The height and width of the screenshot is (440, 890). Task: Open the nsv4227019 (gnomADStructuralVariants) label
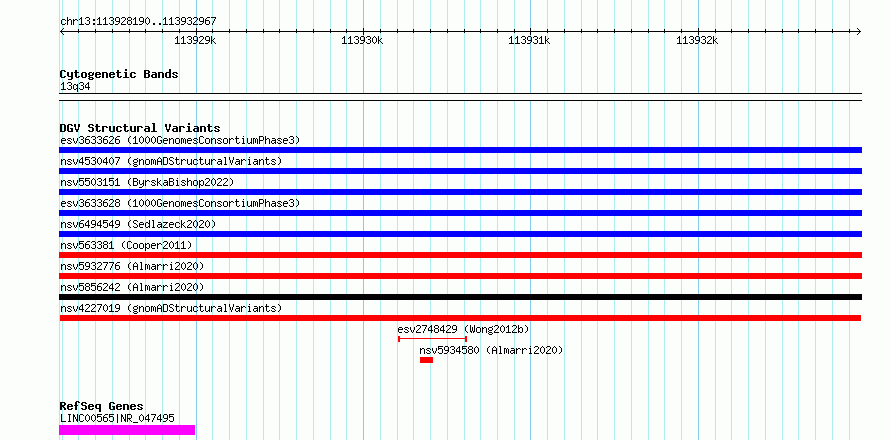tap(171, 308)
